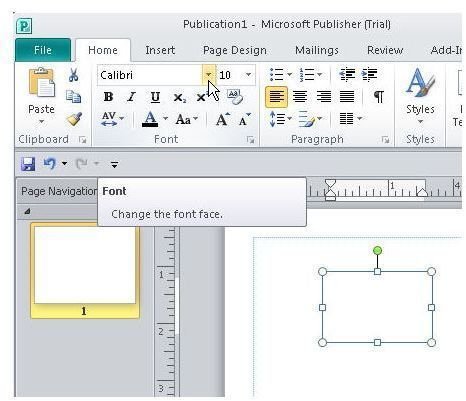This screenshot has width=466, height=401.
Task: Open the font face dropdown arrow
Action: (x=209, y=75)
